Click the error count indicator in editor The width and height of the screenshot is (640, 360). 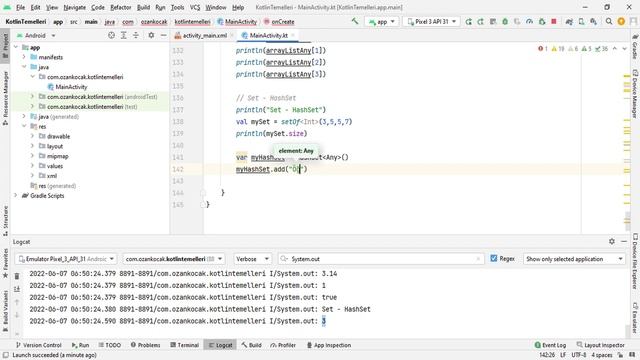point(542,49)
